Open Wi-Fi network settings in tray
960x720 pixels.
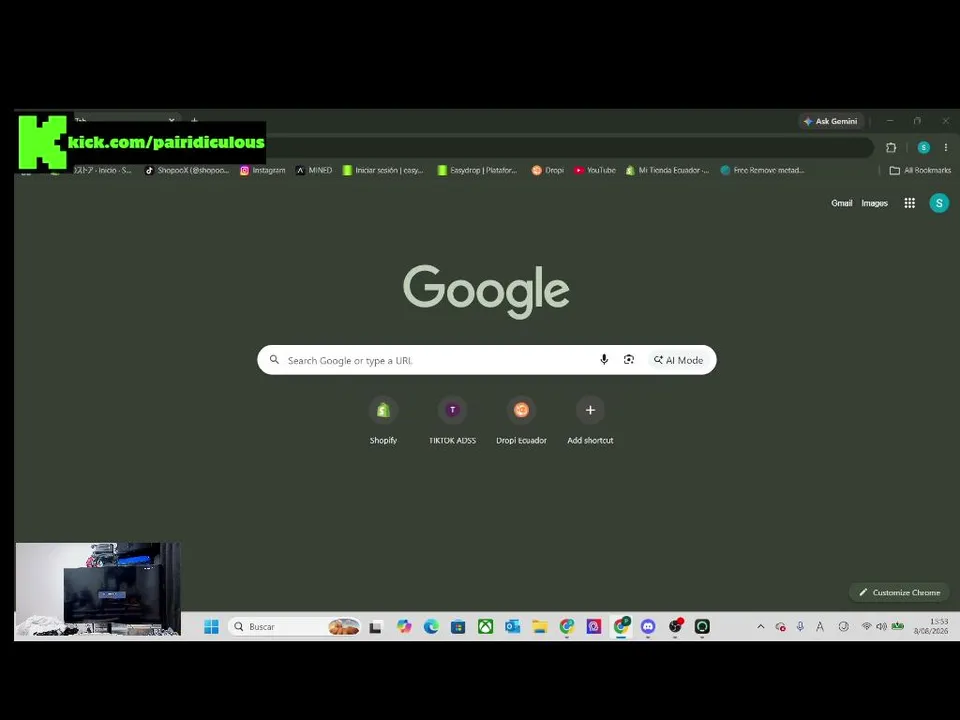866,626
